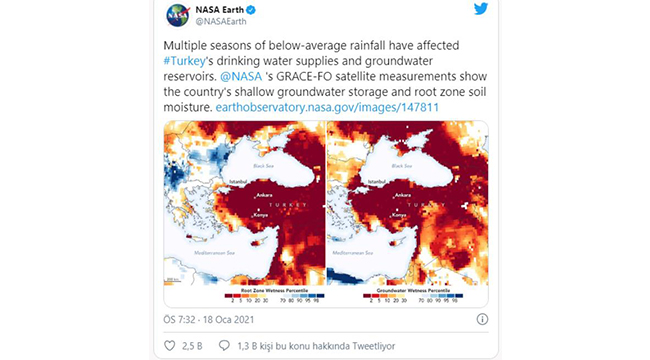Click the NASA Earth account name
This screenshot has width=650, height=360.
pyautogui.click(x=220, y=10)
